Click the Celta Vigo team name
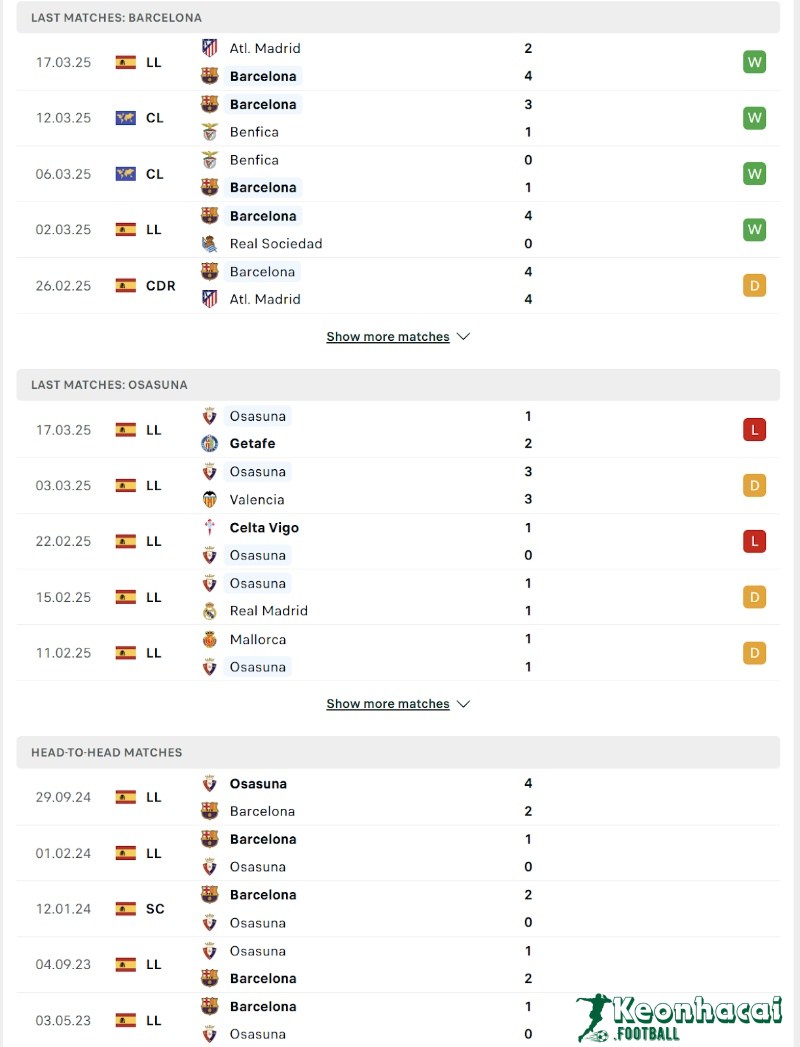 click(x=264, y=527)
